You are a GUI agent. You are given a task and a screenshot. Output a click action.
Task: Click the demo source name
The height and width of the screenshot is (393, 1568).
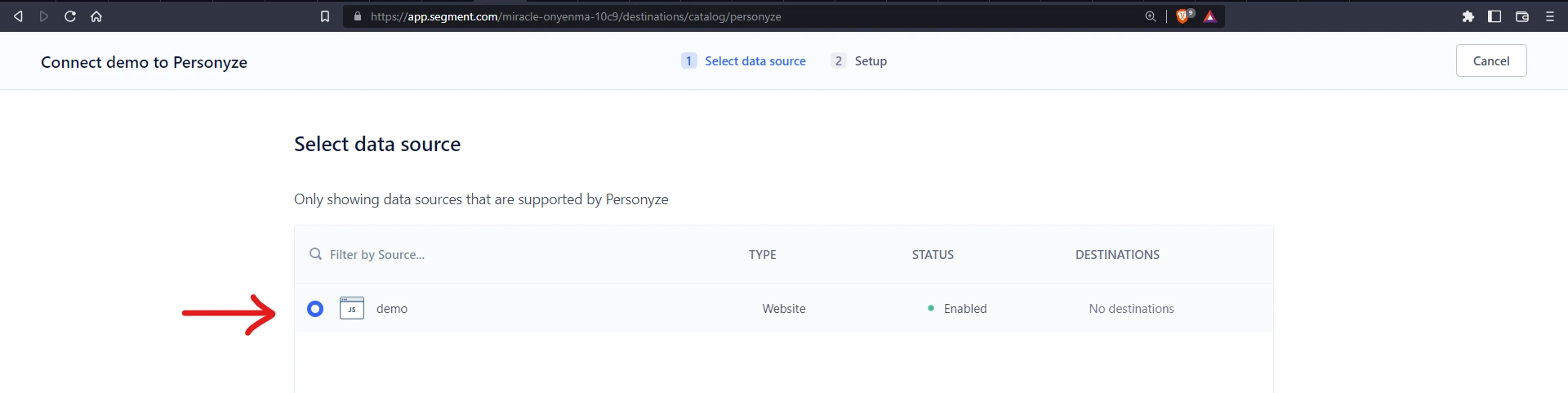click(x=392, y=309)
